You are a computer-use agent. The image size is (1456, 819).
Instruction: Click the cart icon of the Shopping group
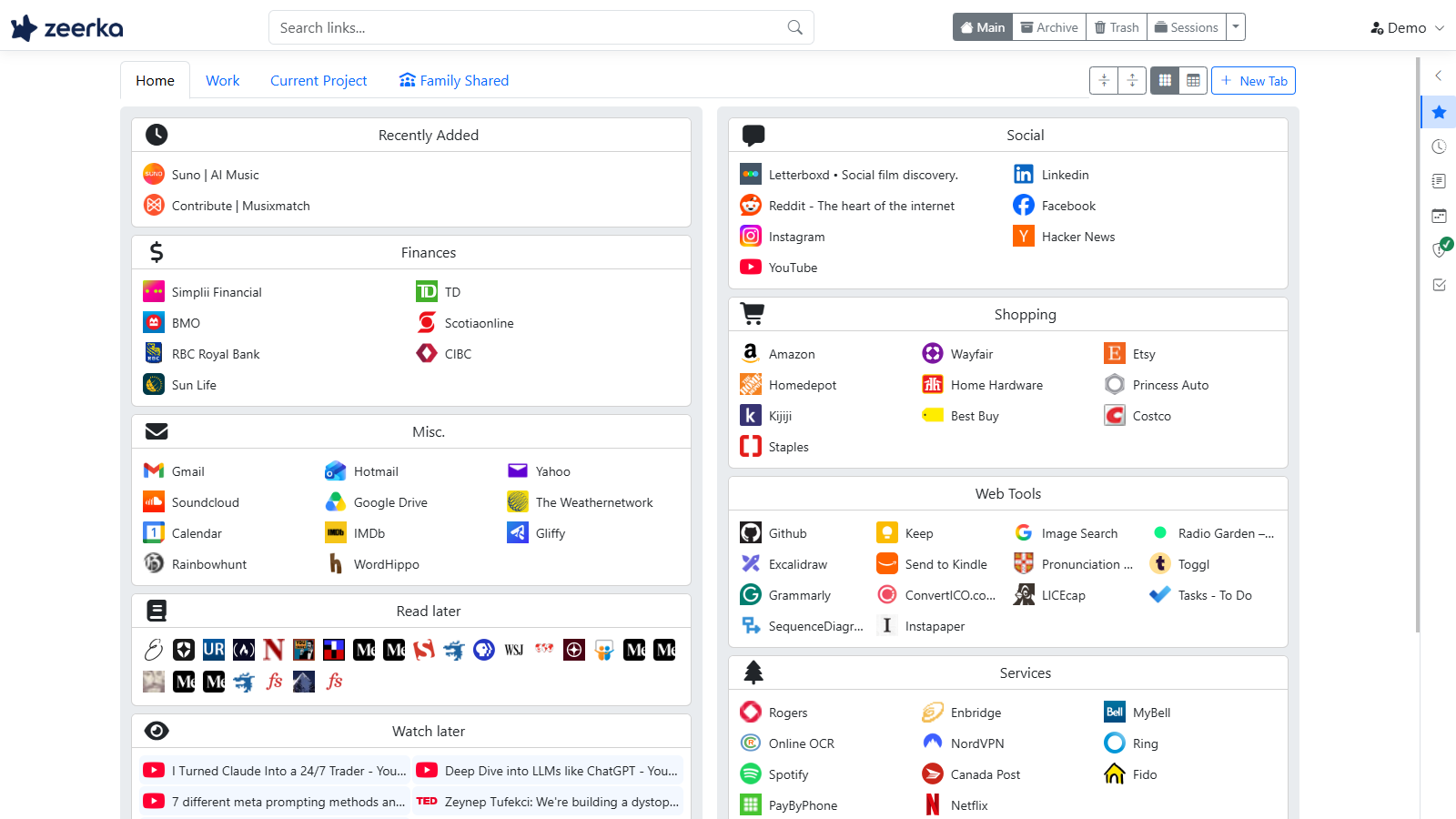[753, 314]
